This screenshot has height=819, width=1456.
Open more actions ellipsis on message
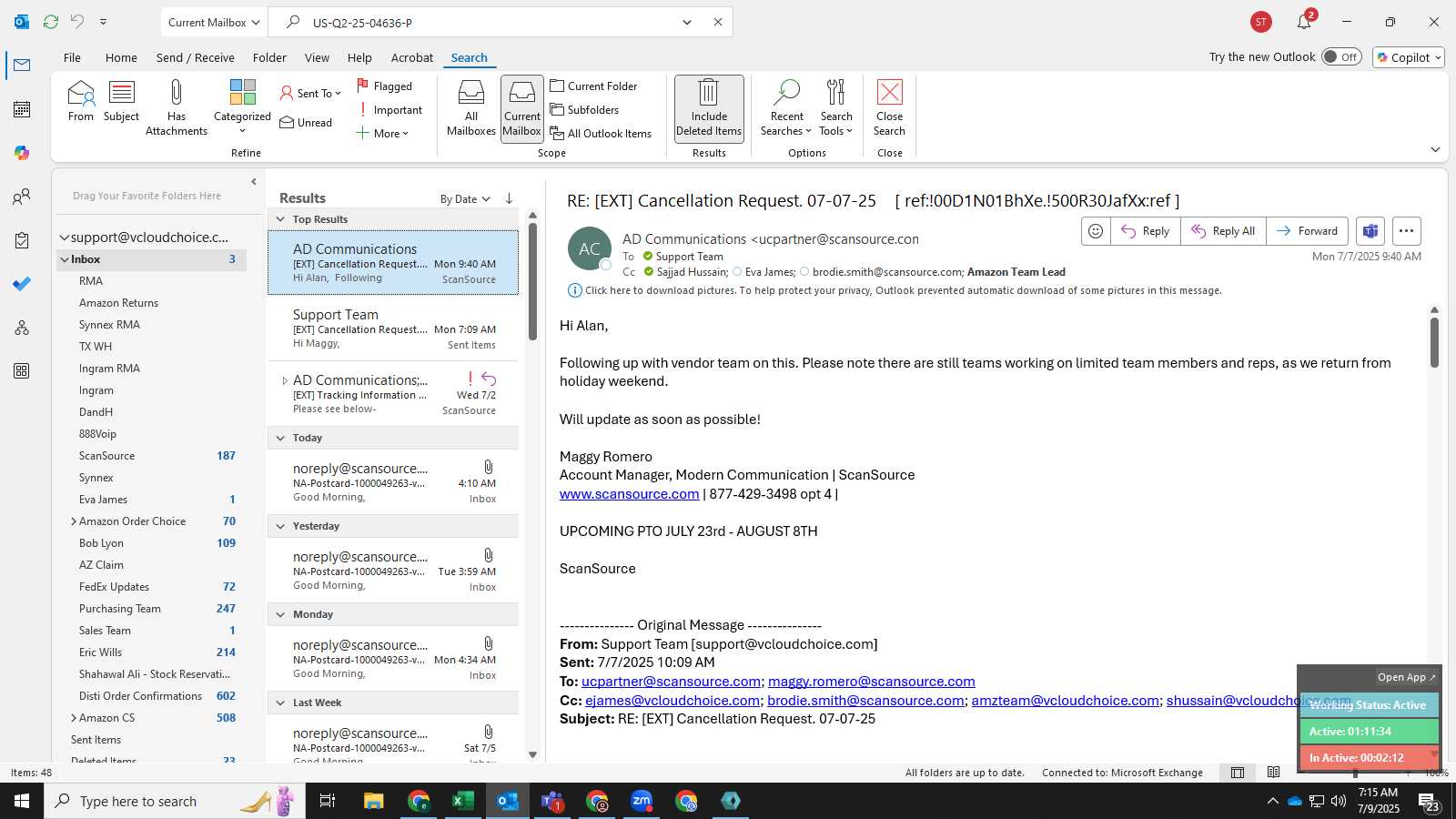tap(1406, 231)
